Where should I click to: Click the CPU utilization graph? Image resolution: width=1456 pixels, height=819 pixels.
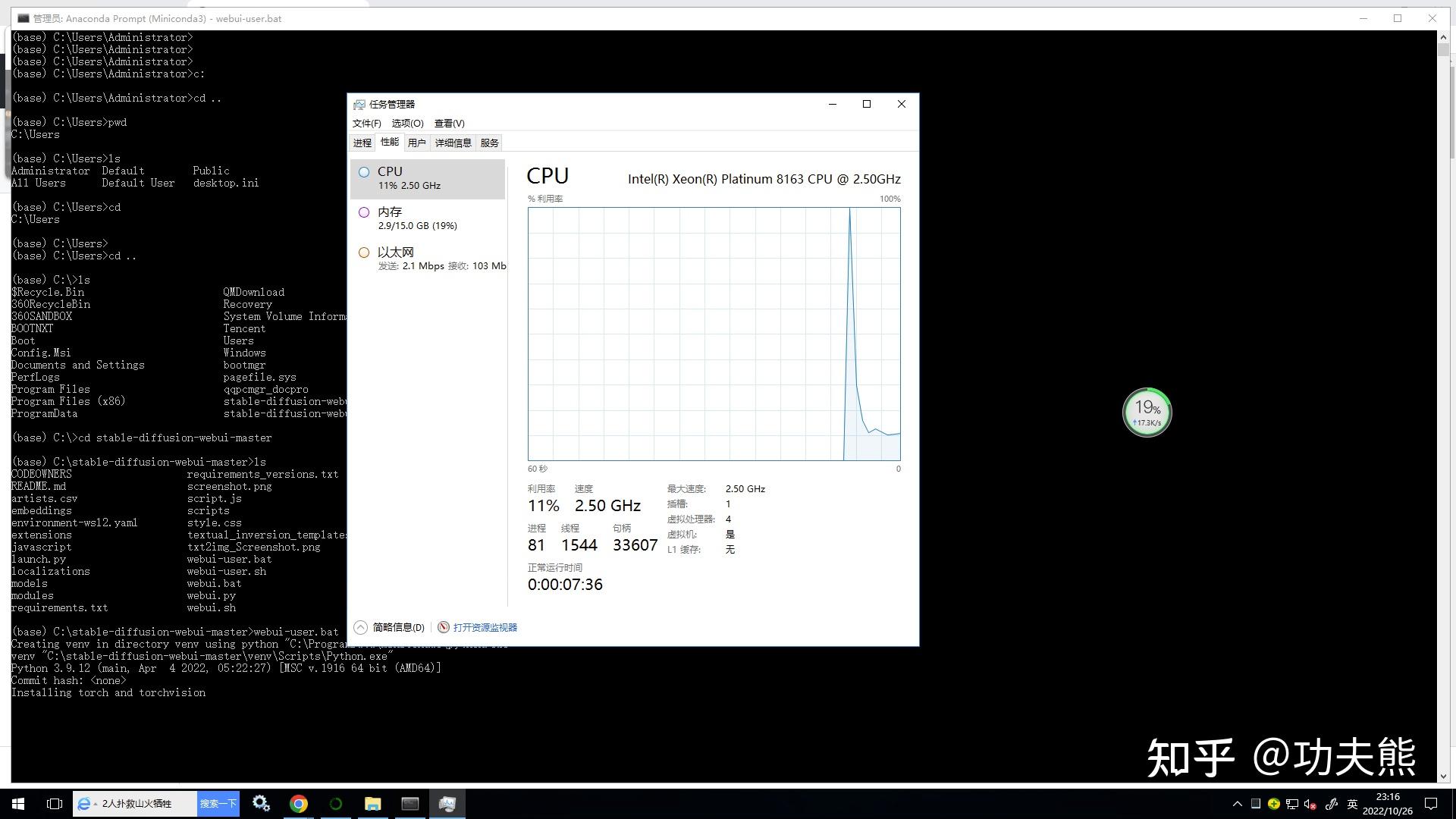[714, 334]
